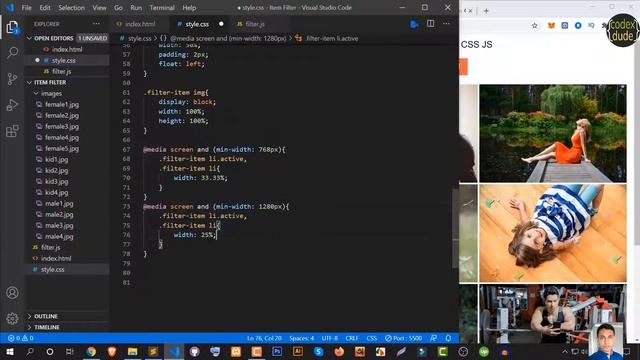The height and width of the screenshot is (360, 640).
Task: Open the Windows Start menu
Action: click(10, 351)
